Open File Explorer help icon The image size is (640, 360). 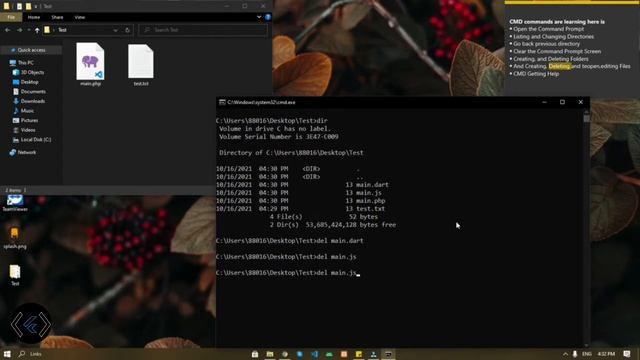click(x=268, y=17)
